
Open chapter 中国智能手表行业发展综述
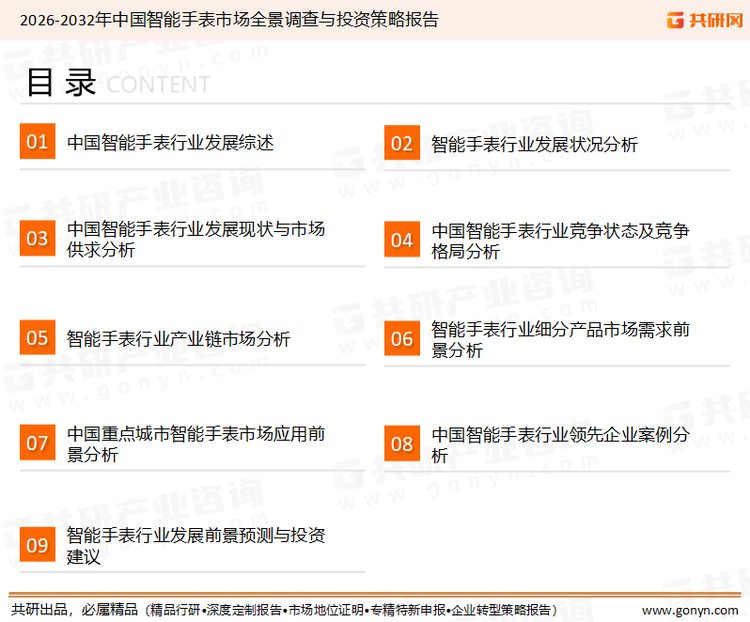click(x=170, y=143)
